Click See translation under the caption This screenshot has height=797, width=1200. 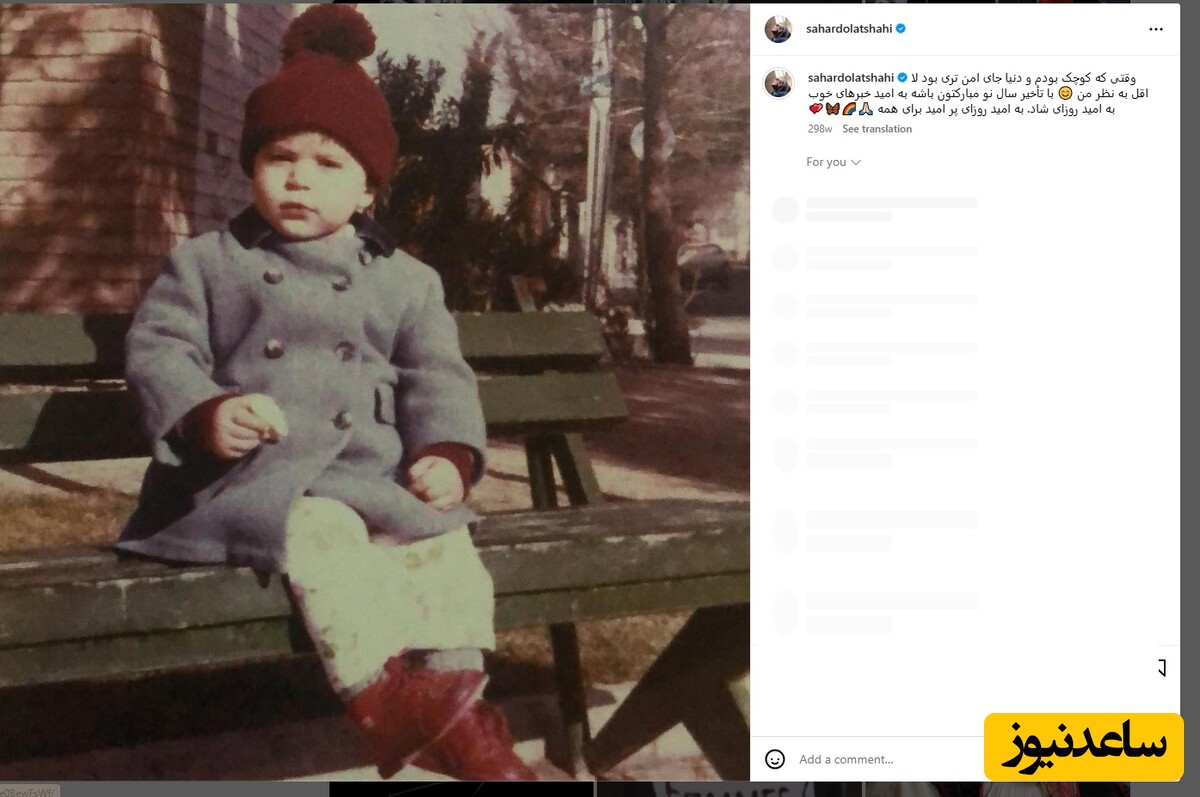point(877,129)
